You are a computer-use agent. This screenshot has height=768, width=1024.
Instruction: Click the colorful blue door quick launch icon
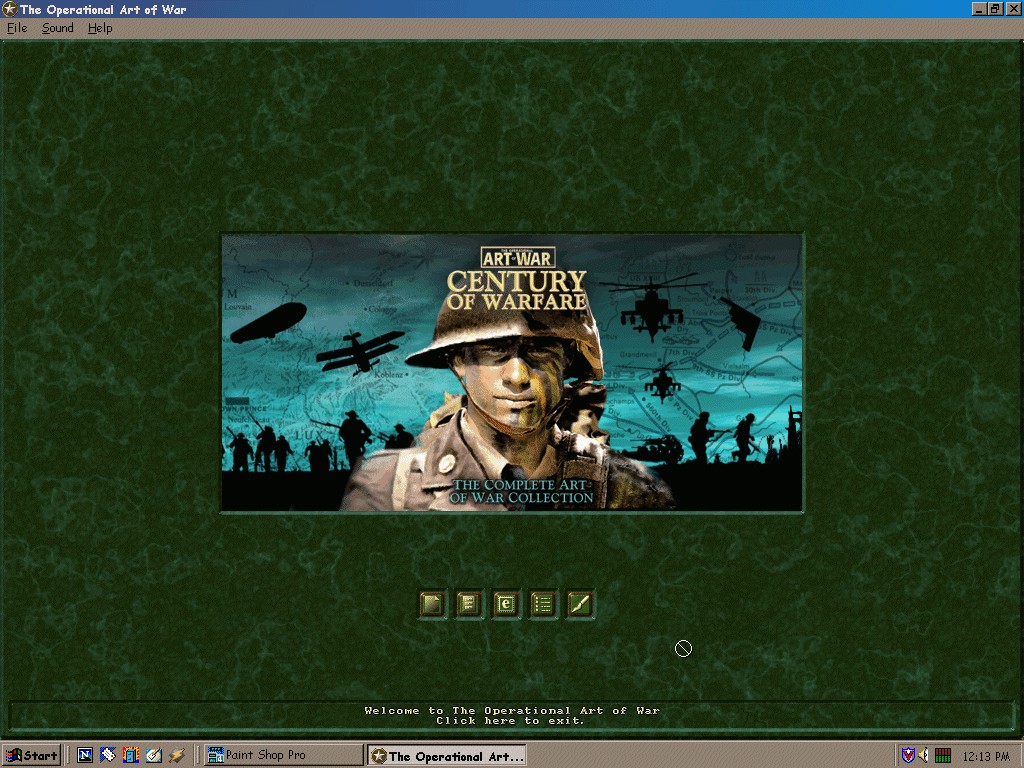tap(131, 756)
